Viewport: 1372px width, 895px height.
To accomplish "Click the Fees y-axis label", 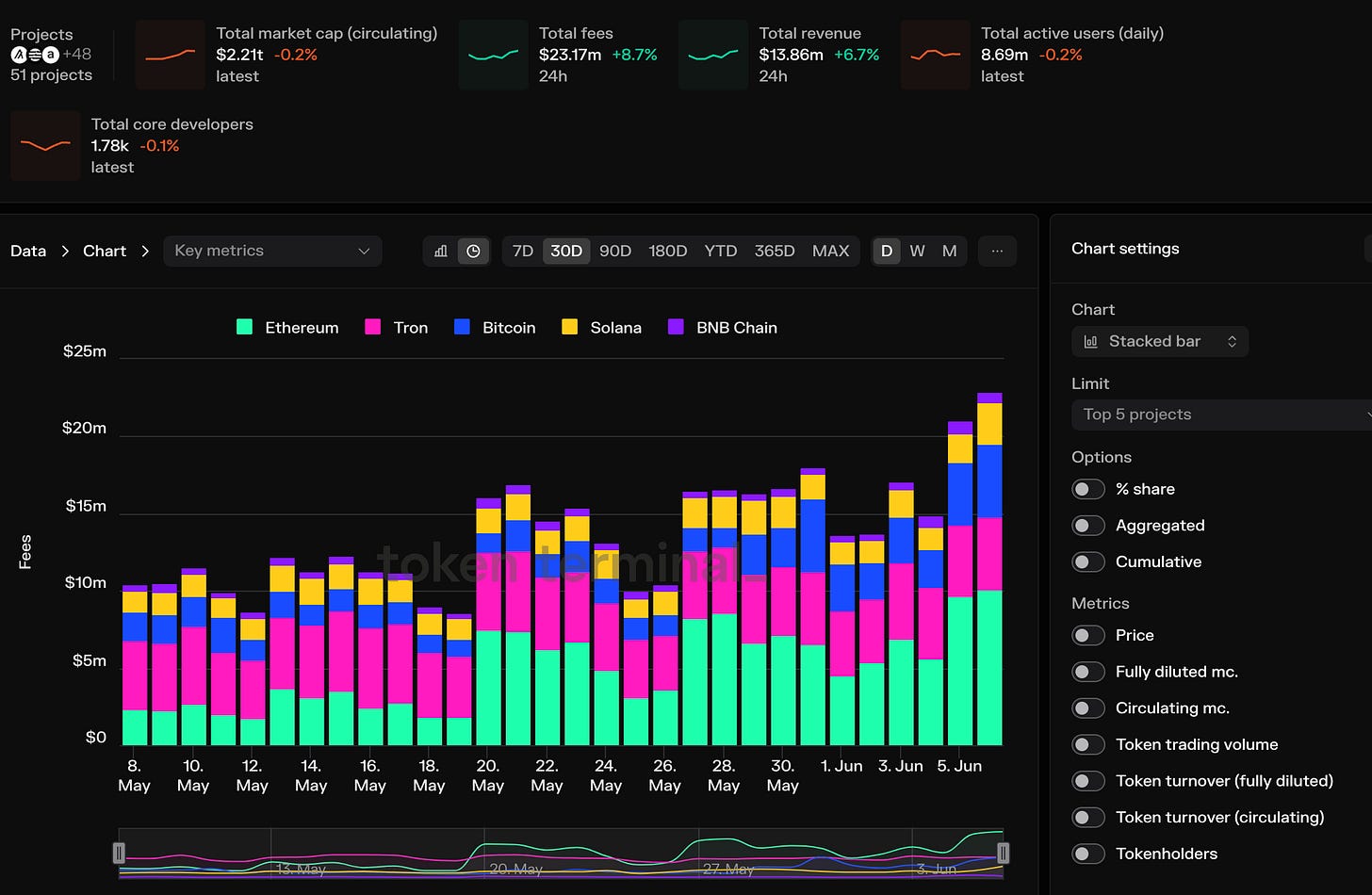I will tap(25, 552).
